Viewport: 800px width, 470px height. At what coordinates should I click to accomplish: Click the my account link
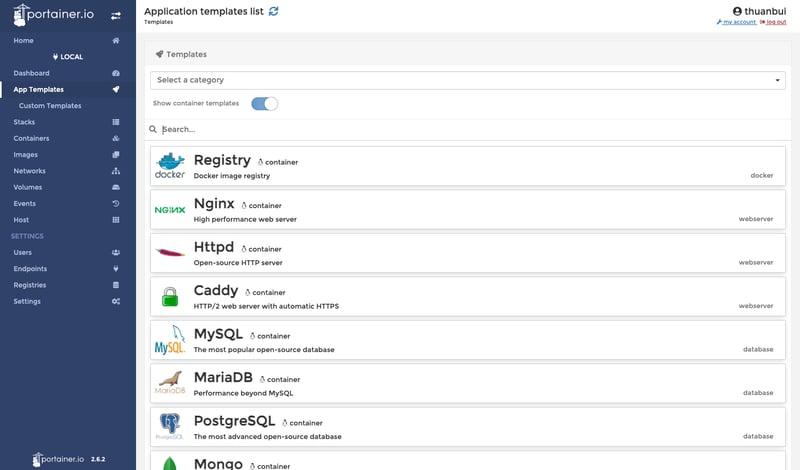[739, 22]
